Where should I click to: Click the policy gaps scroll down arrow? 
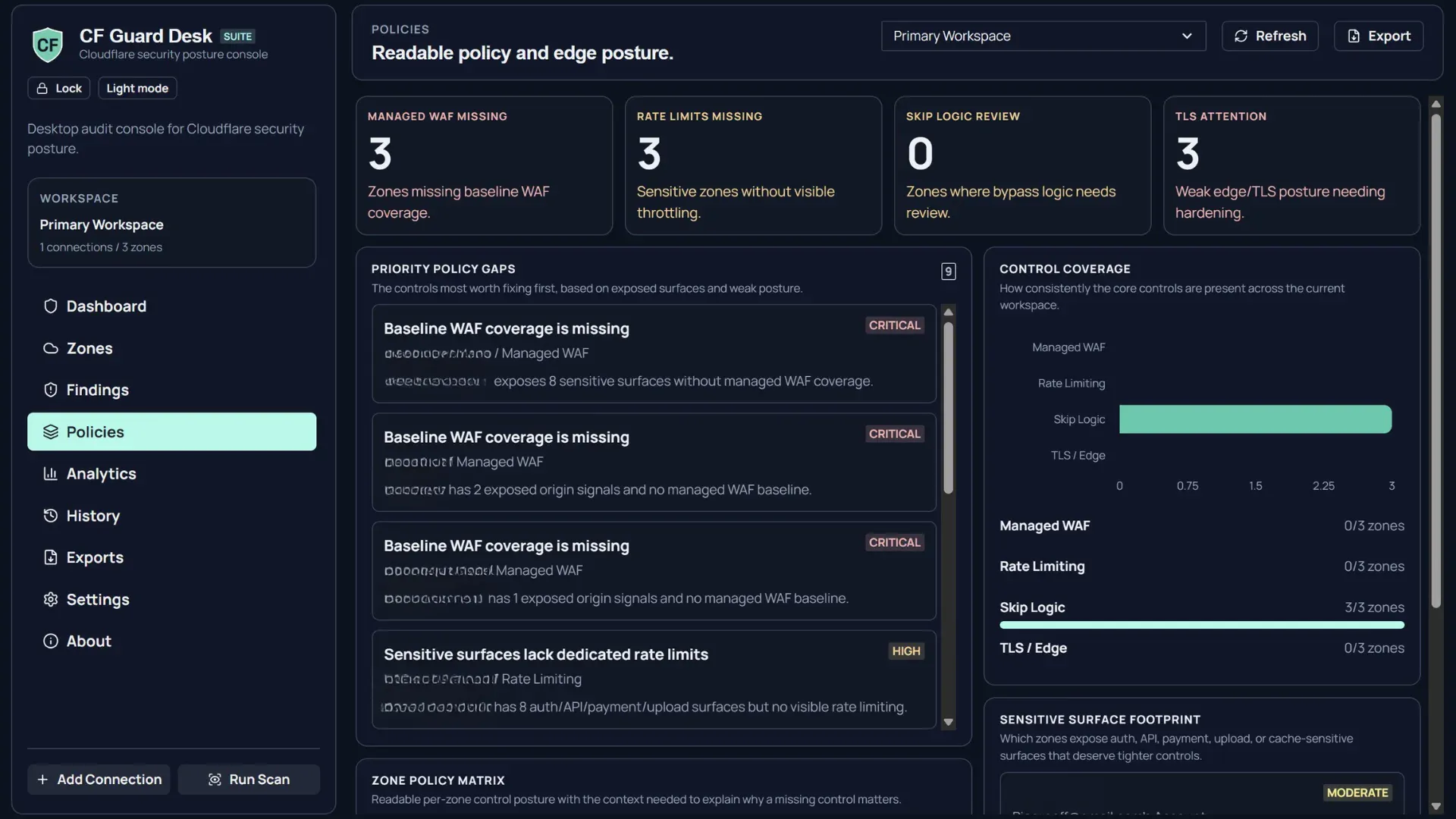(948, 723)
